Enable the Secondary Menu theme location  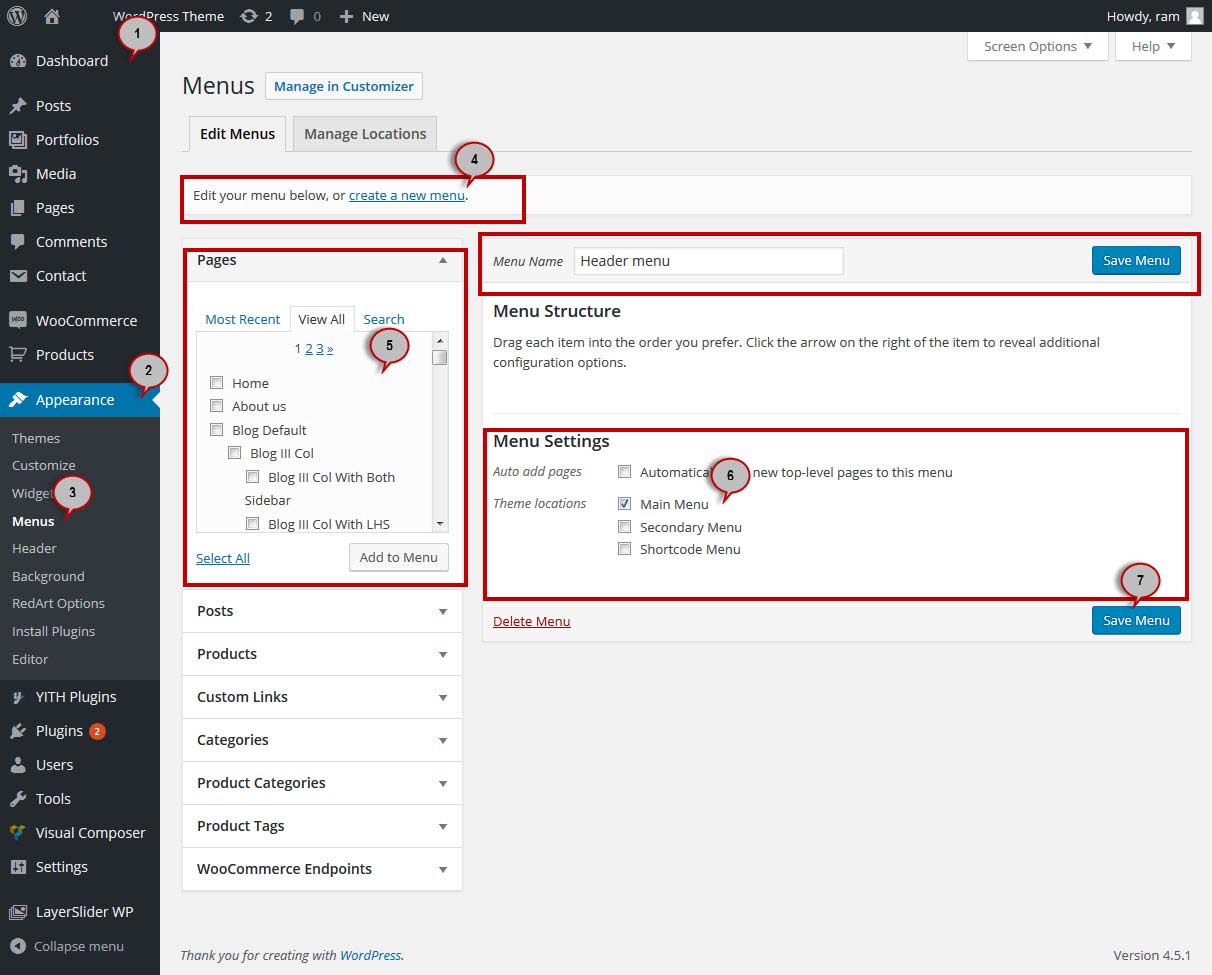pyautogui.click(x=624, y=527)
